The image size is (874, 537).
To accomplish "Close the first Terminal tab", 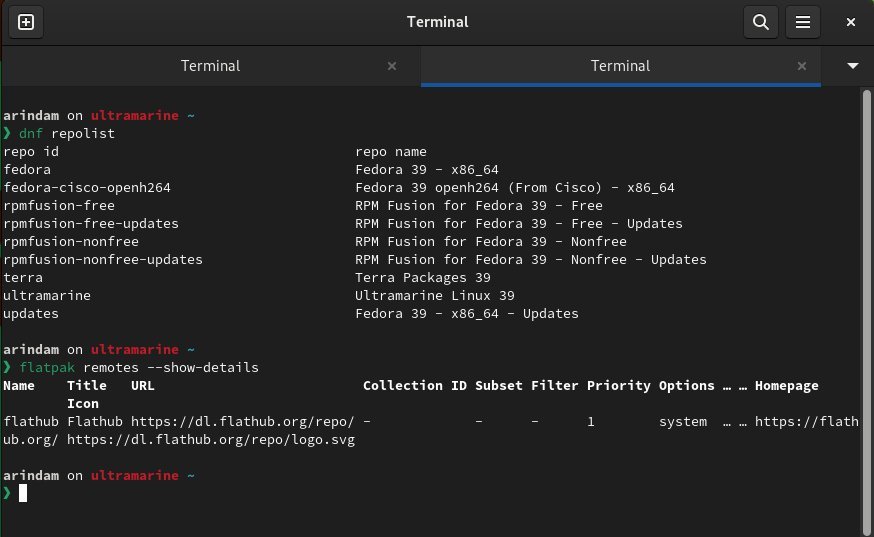I will pos(392,66).
